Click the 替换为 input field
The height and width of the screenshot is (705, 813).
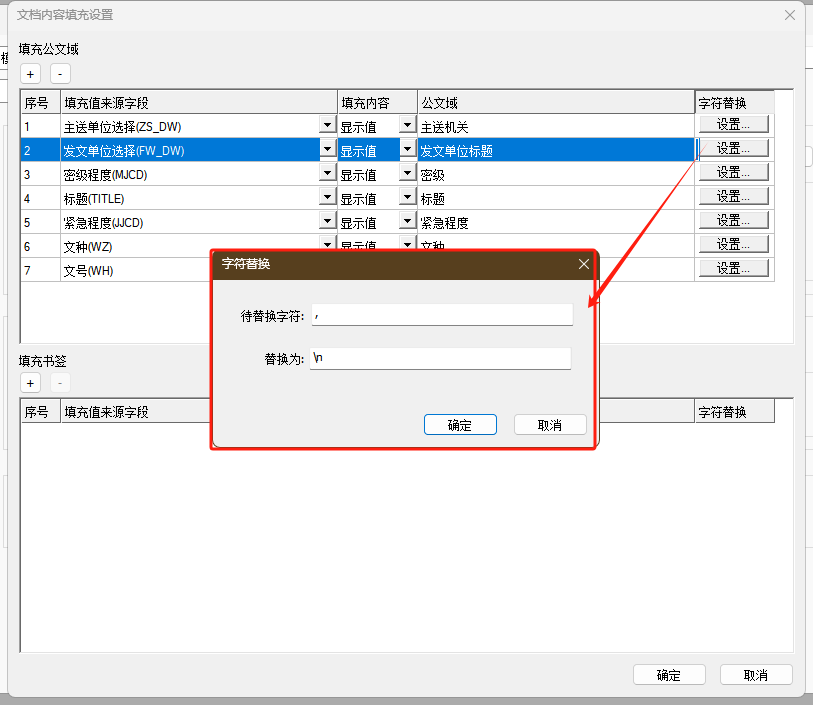(x=440, y=359)
